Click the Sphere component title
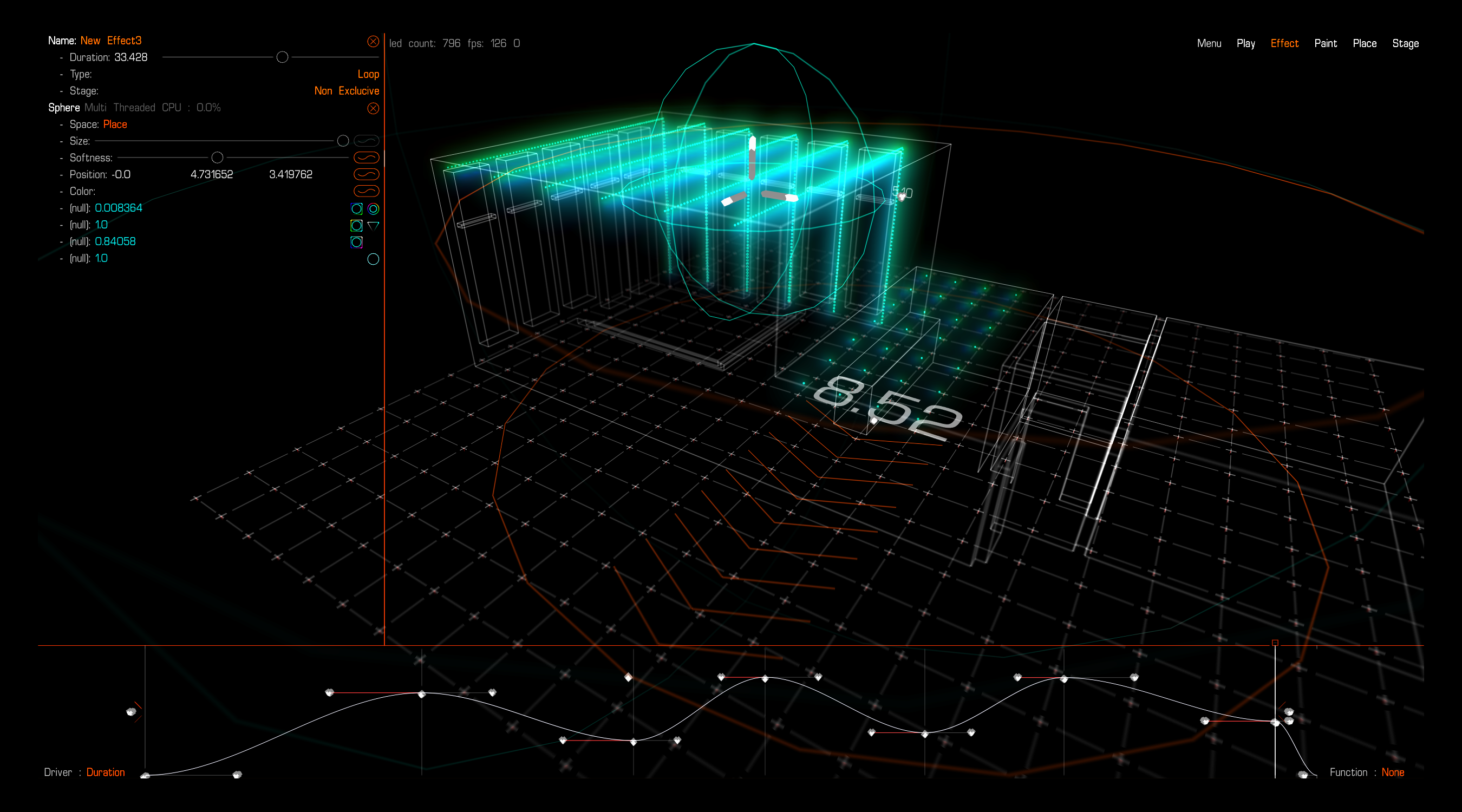This screenshot has width=1462, height=812. click(64, 108)
